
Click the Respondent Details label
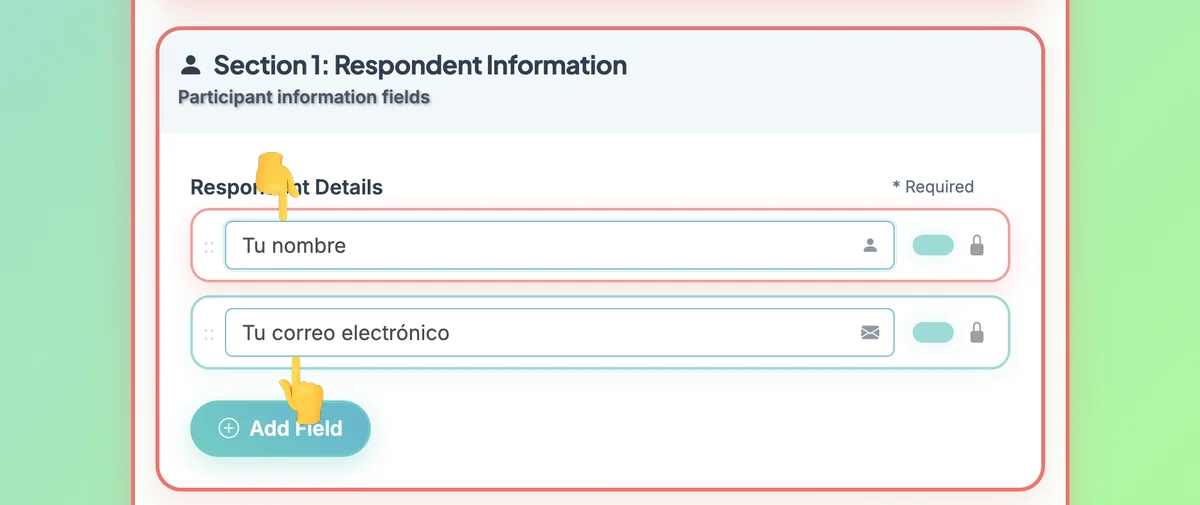[286, 187]
